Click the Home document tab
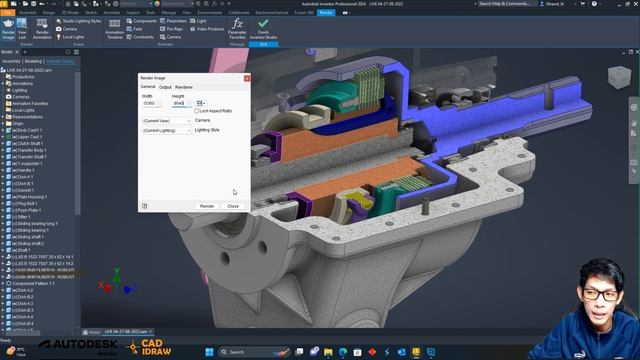 click(x=91, y=332)
